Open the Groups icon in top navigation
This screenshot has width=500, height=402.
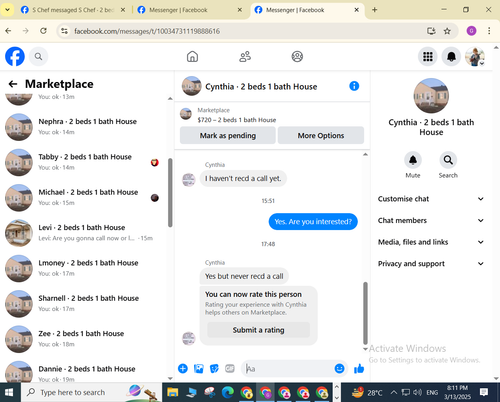point(297,57)
